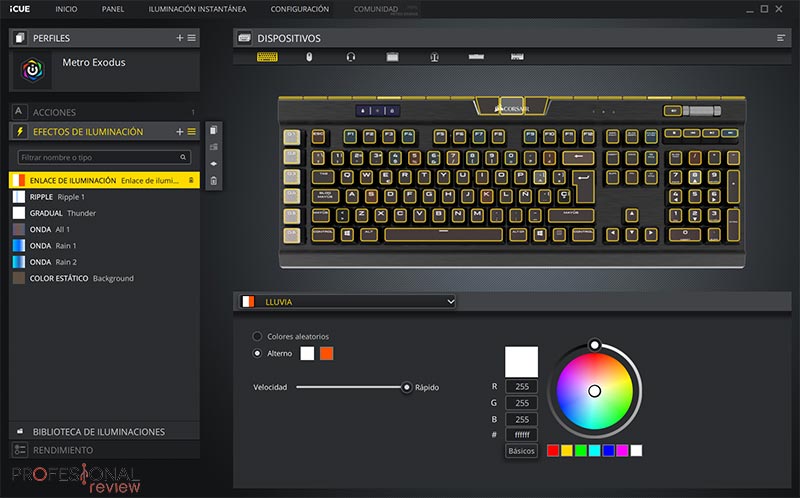Select the Ripple 1 lighting effect
Image resolution: width=800 pixels, height=498 pixels.
[x=104, y=196]
